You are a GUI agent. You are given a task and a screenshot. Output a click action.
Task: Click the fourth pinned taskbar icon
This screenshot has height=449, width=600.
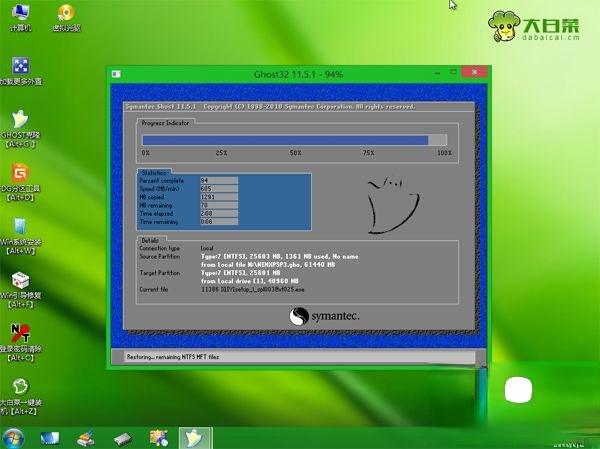157,438
